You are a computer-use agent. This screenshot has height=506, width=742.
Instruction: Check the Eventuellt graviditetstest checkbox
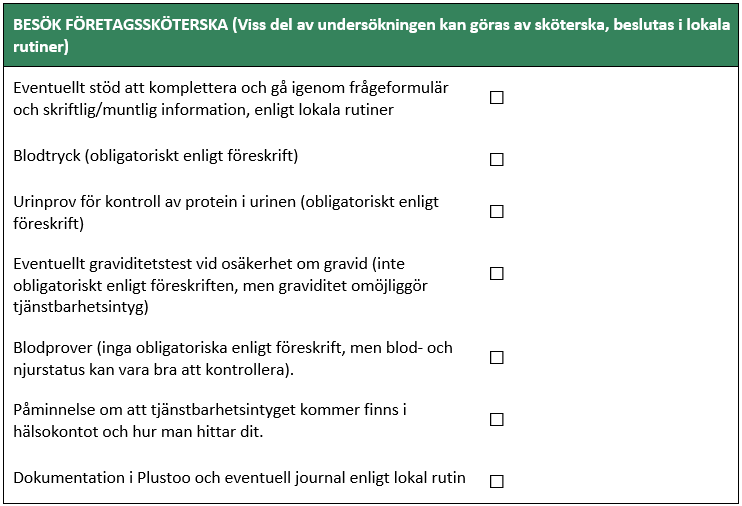tap(496, 273)
